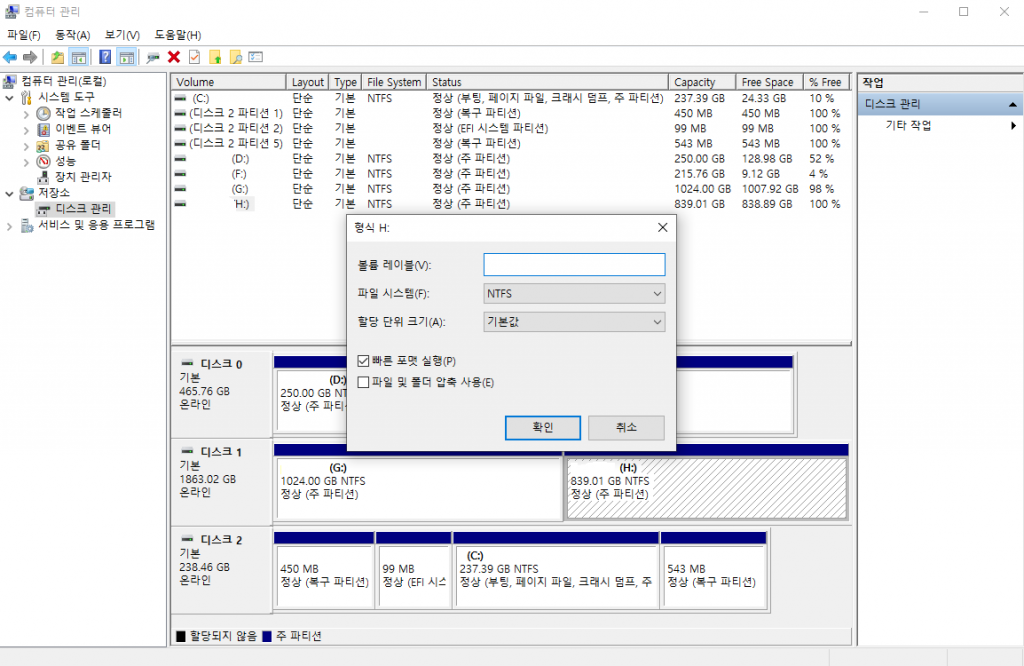Click the gray Forward arrow in toolbar
Image resolution: width=1024 pixels, height=666 pixels.
(x=30, y=57)
